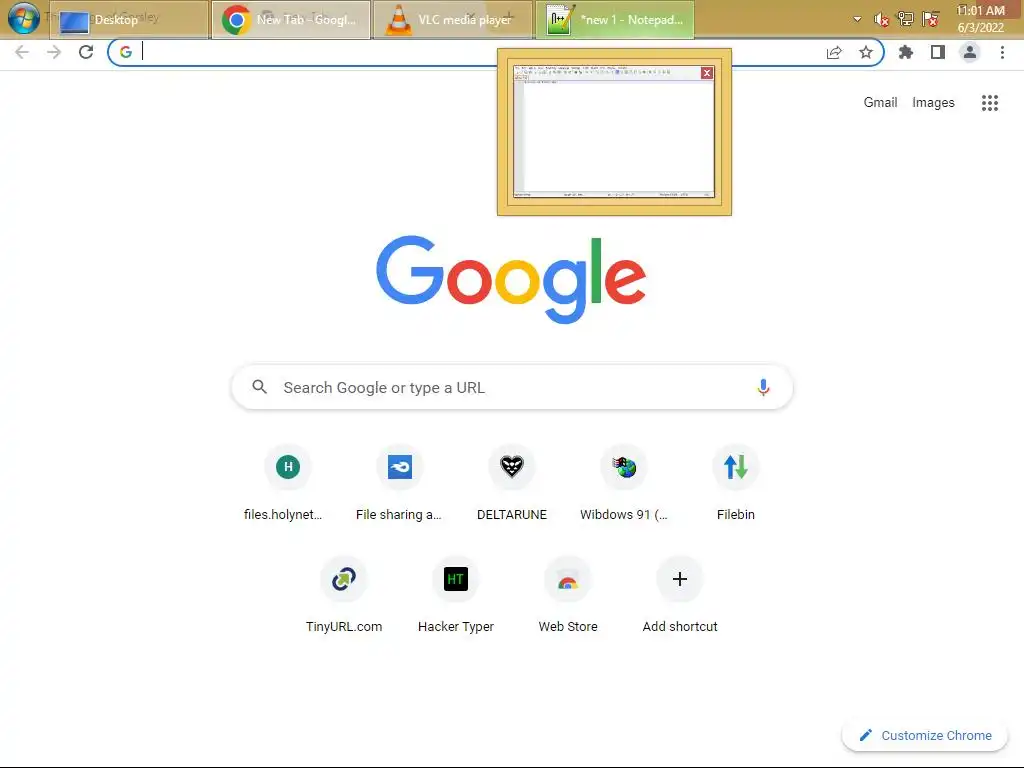Open the File sharing shortcut icon
This screenshot has width=1024, height=768.
[x=400, y=467]
